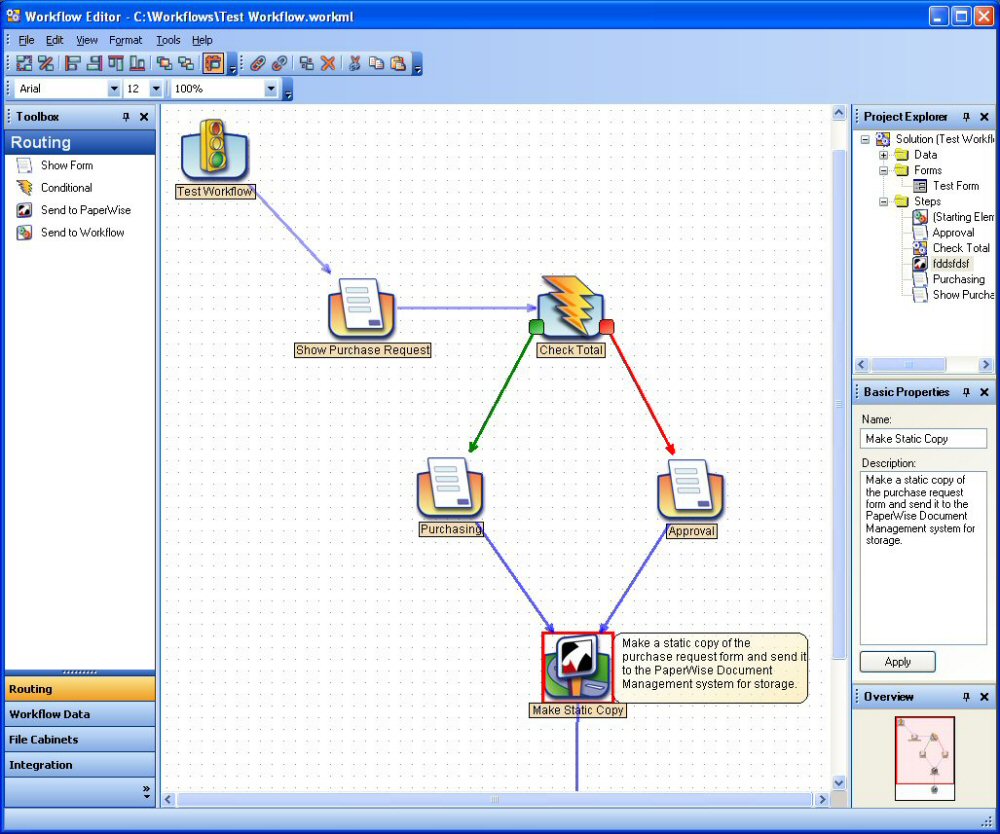Toggle auto-hide pin on Basic Properties panel

tap(967, 393)
